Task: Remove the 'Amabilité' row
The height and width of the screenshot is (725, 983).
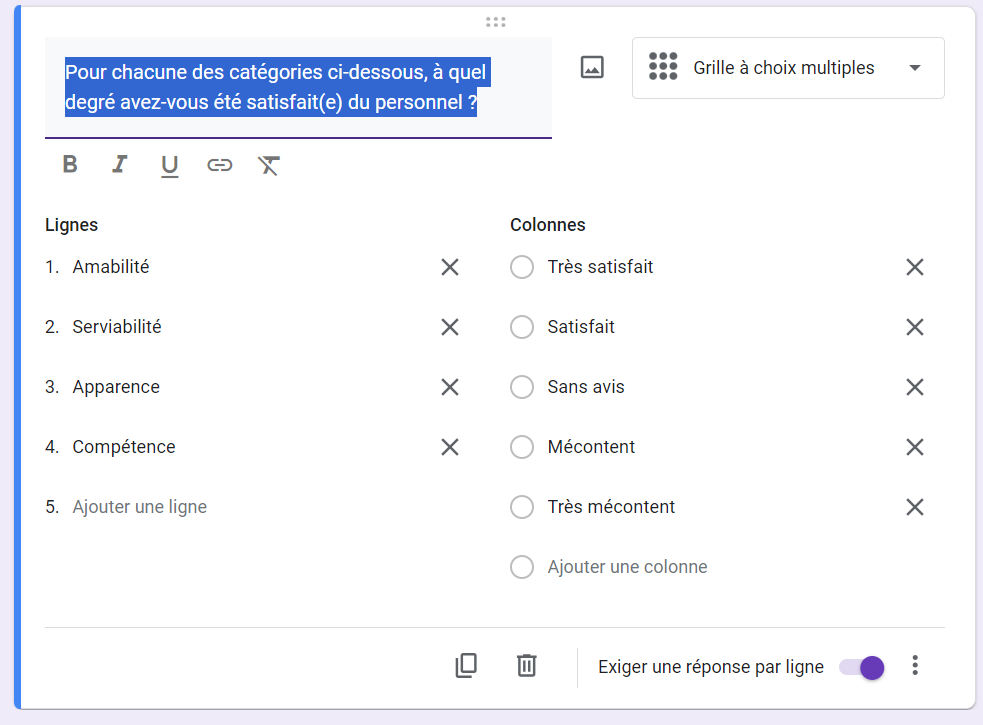Action: point(450,267)
